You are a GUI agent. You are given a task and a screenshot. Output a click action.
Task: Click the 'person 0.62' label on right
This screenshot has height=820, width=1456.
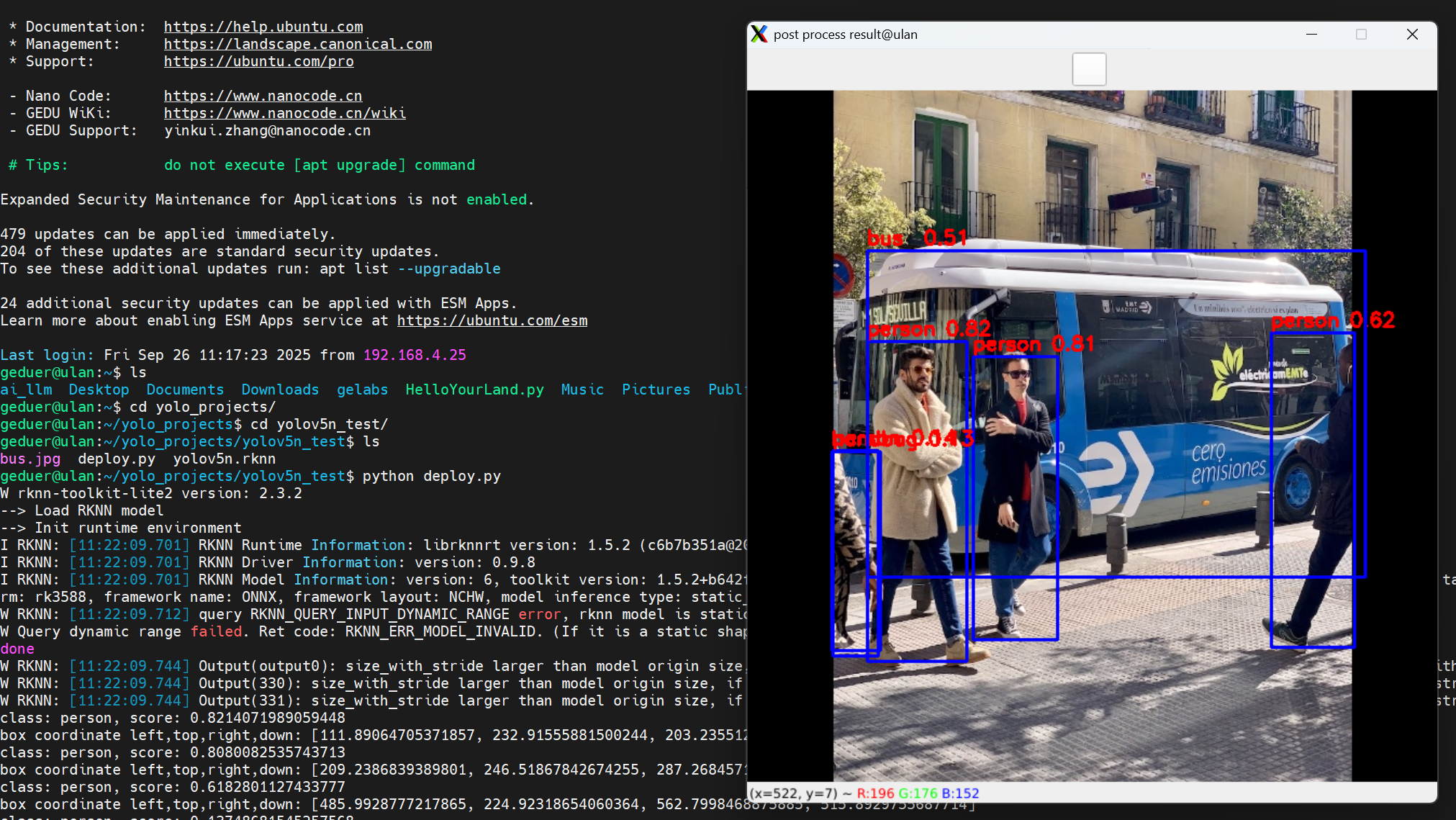coord(1332,320)
